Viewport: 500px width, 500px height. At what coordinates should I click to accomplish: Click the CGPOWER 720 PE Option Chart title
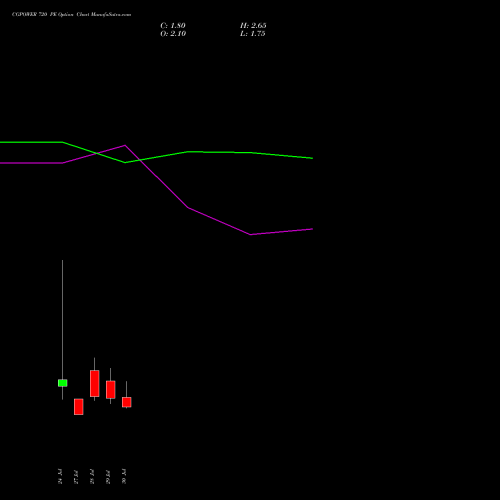71,14
